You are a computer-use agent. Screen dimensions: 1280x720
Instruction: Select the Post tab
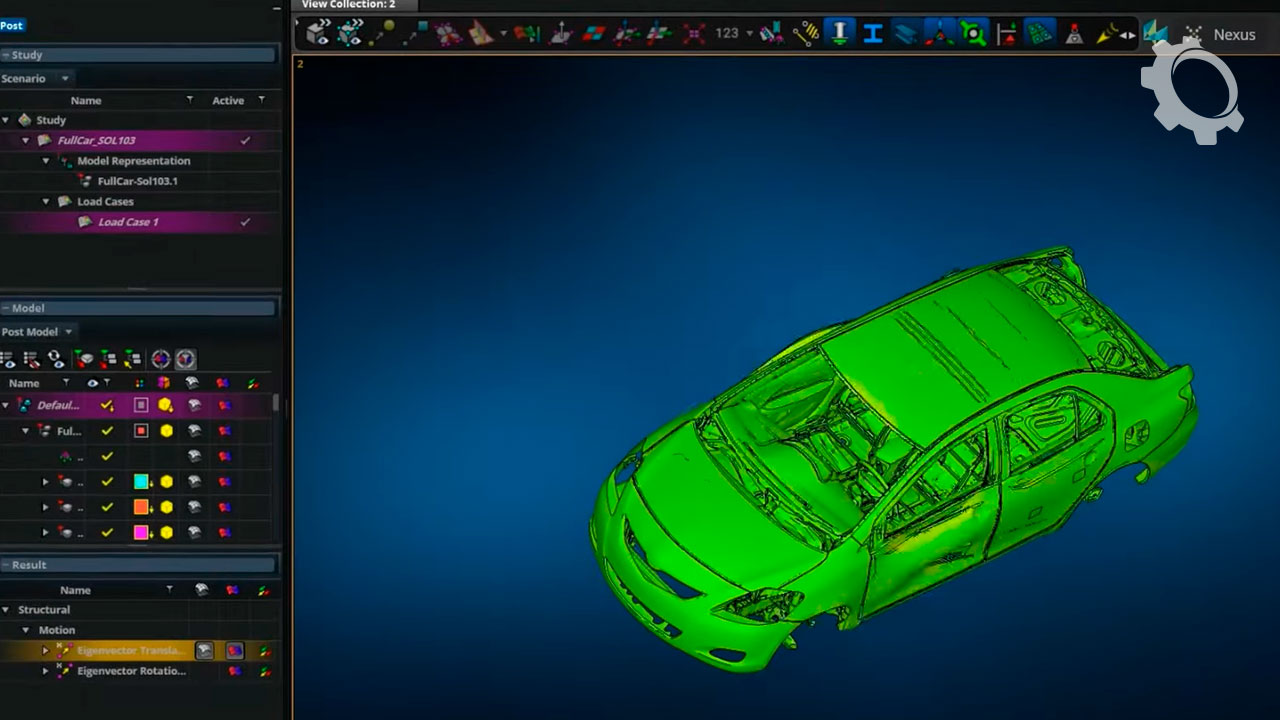click(12, 26)
